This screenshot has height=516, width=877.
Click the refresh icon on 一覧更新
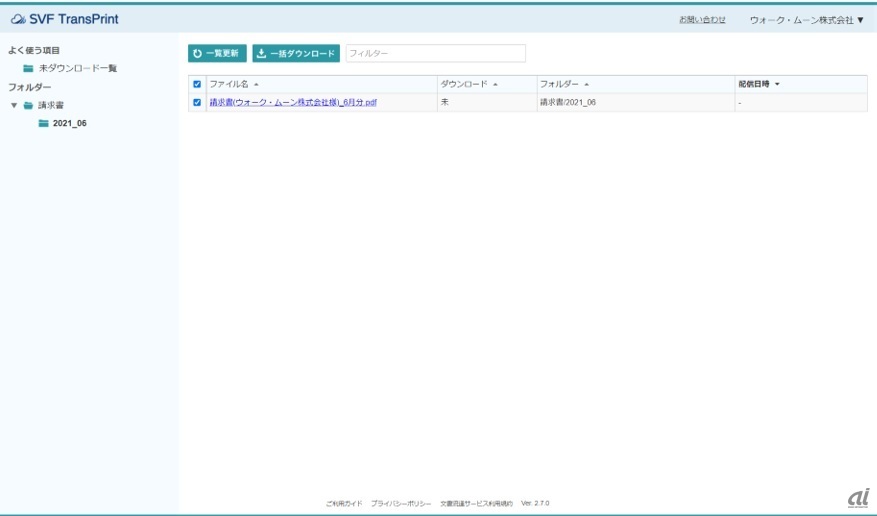[197, 53]
